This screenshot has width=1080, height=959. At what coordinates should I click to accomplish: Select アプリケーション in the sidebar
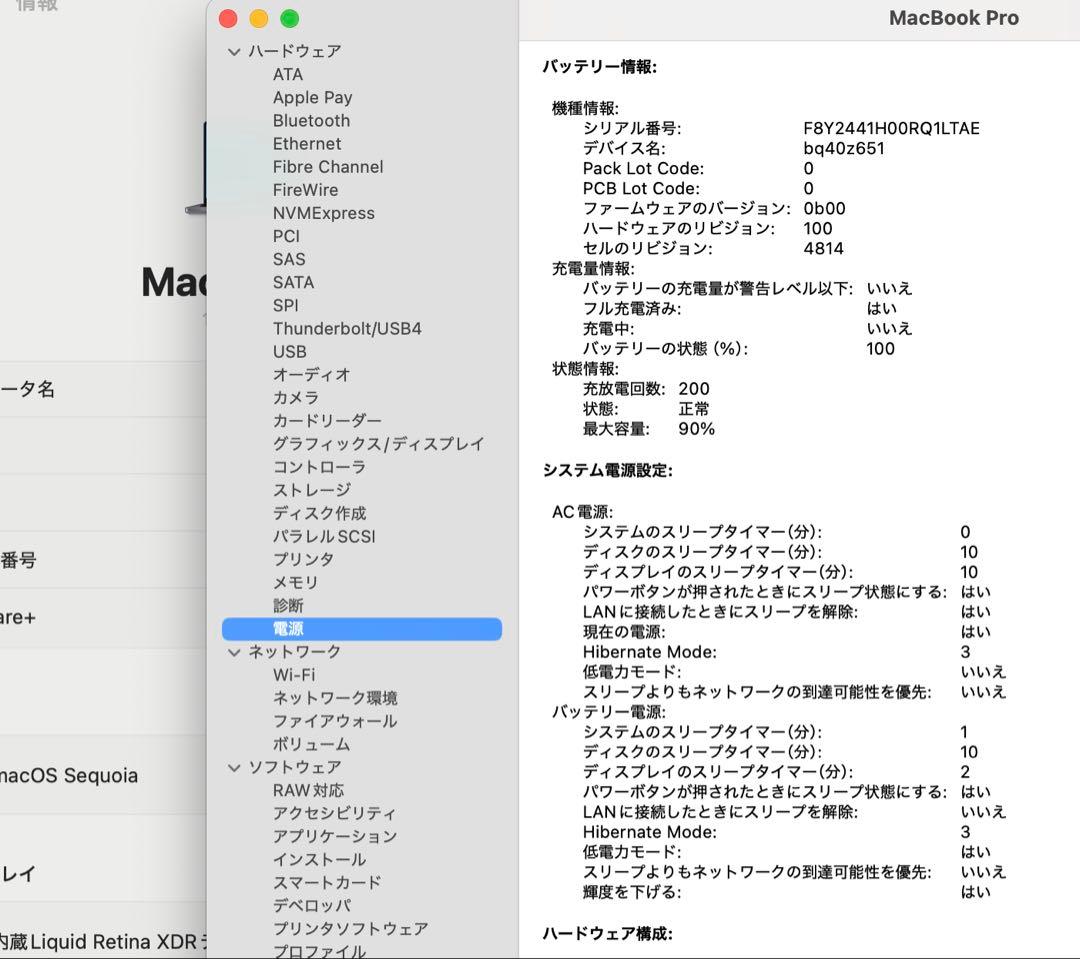coord(335,837)
